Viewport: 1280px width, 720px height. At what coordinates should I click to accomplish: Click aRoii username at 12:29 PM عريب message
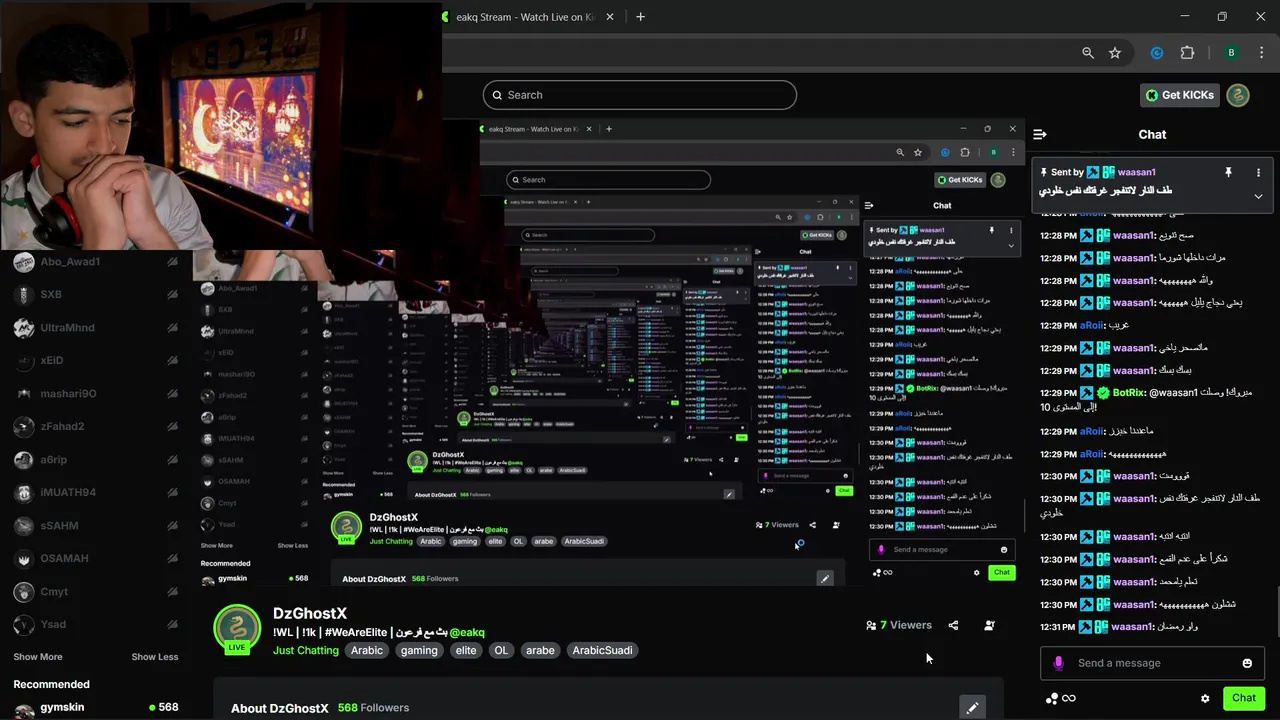[x=1091, y=325]
